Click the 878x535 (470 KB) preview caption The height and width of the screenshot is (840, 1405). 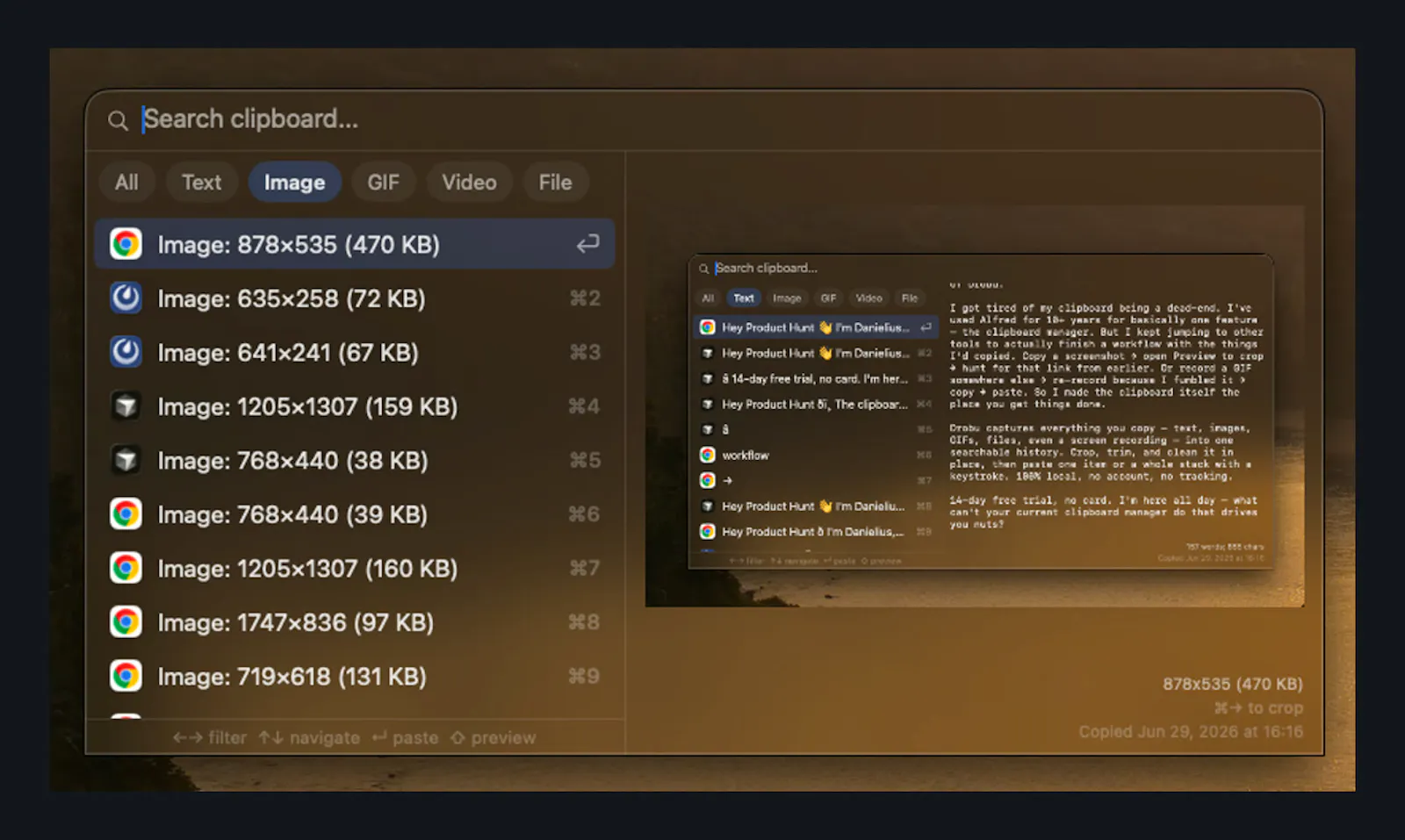pyautogui.click(x=1233, y=685)
